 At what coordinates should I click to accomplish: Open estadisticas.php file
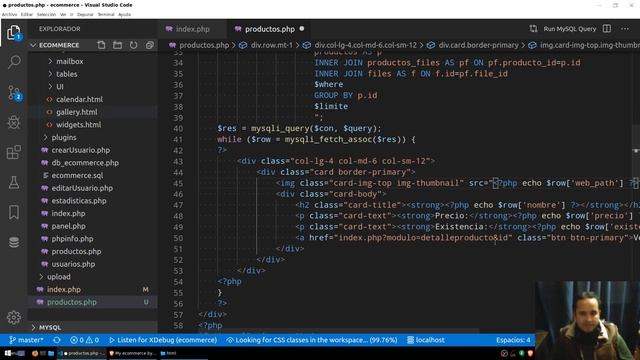point(79,200)
